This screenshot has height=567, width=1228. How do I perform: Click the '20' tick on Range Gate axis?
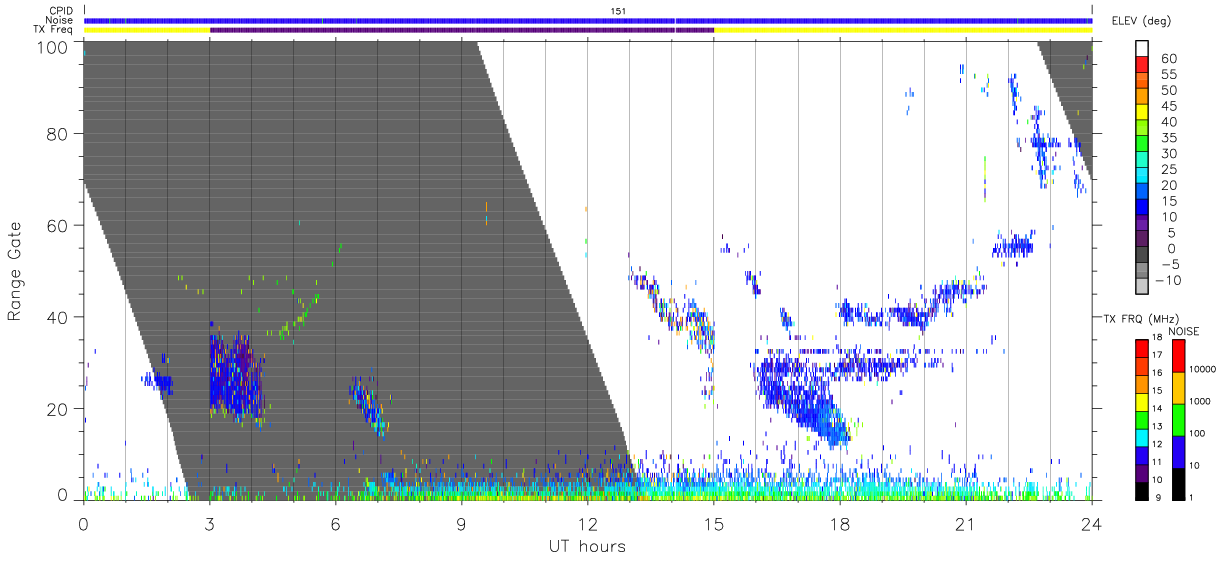click(57, 409)
